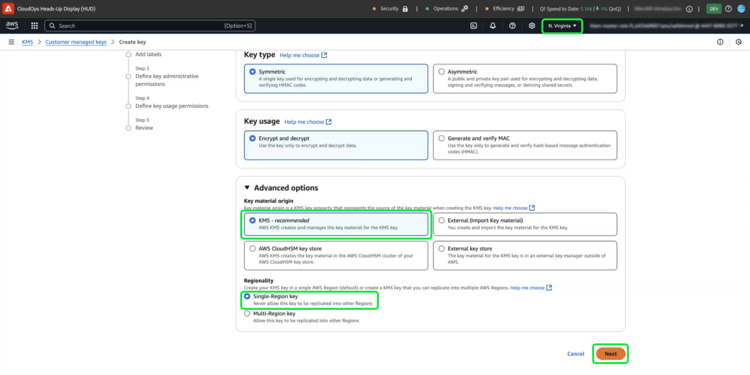Click the HUD help question mark icon
The height and width of the screenshot is (375, 750).
click(x=728, y=9)
